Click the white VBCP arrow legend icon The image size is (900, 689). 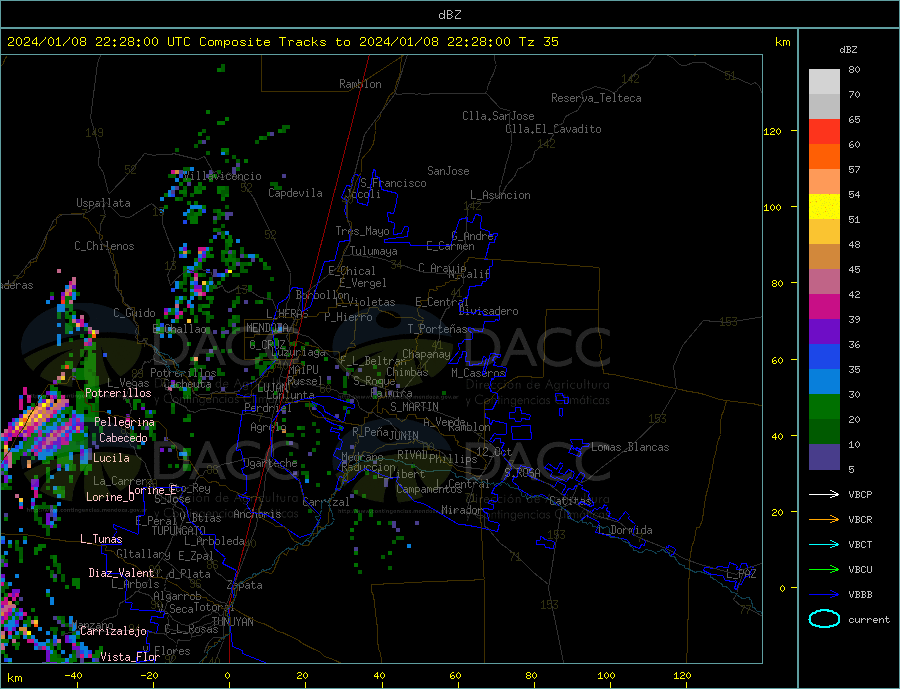(x=824, y=494)
